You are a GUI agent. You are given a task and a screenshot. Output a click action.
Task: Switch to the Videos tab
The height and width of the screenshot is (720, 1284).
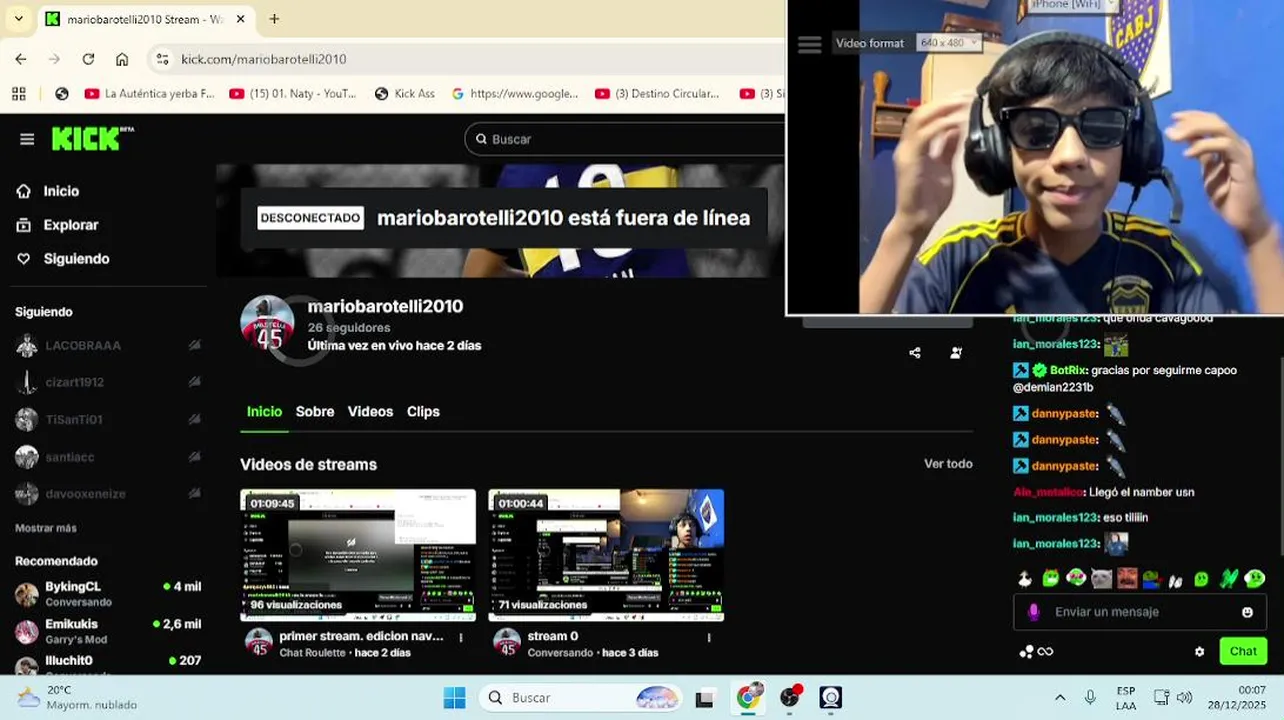pyautogui.click(x=370, y=412)
